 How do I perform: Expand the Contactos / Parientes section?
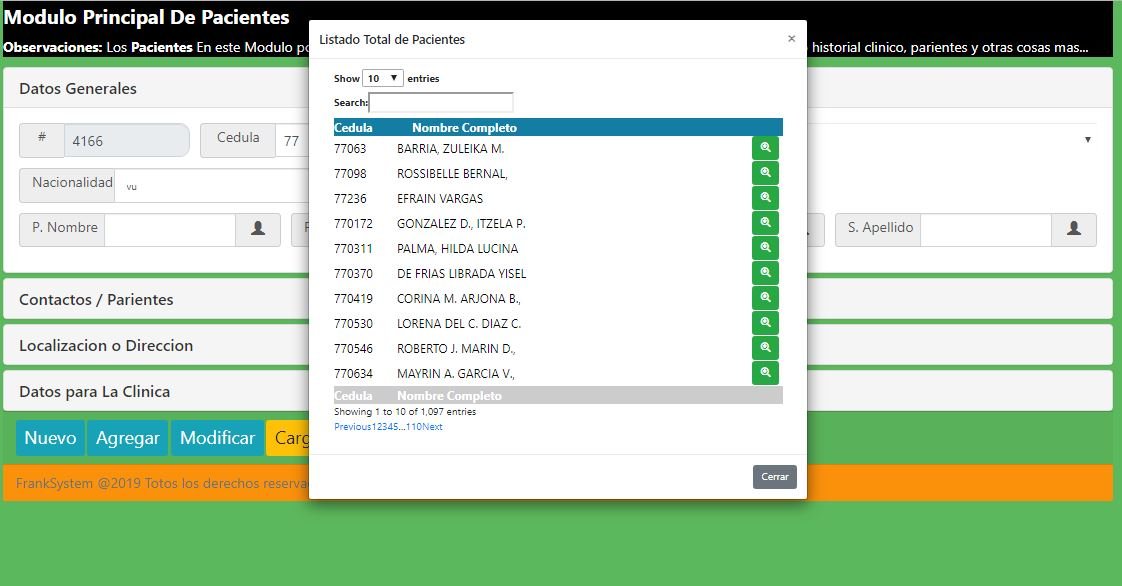[96, 299]
